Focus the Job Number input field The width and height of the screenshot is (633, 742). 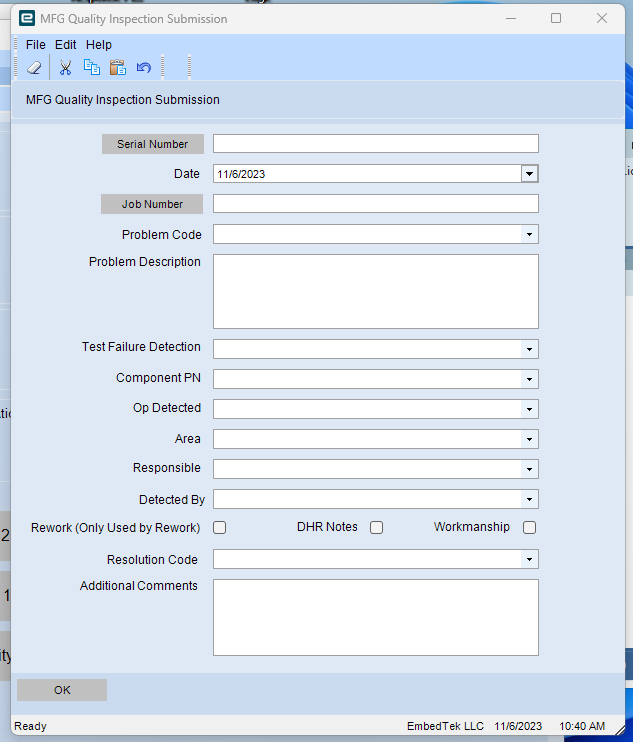click(x=376, y=204)
